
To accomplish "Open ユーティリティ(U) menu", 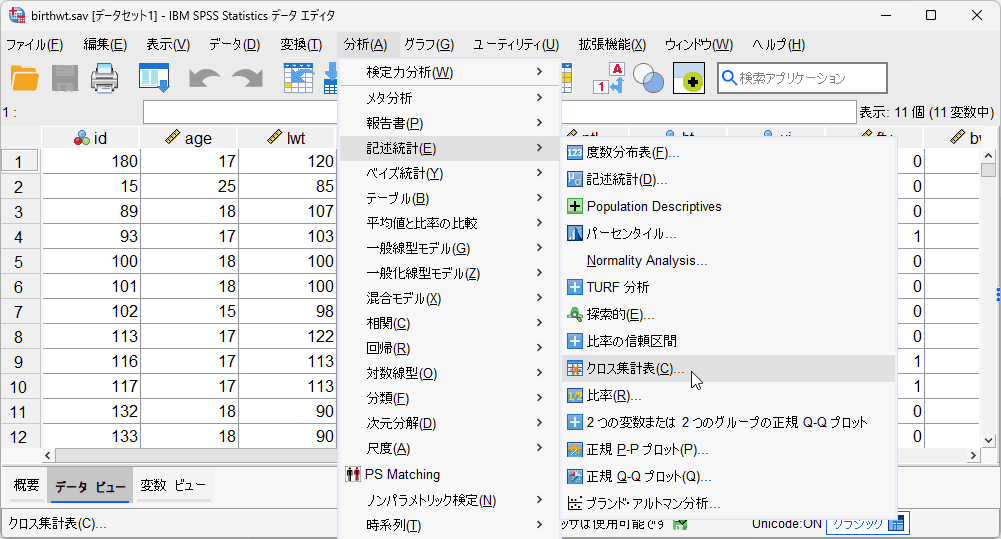I will pos(516,44).
